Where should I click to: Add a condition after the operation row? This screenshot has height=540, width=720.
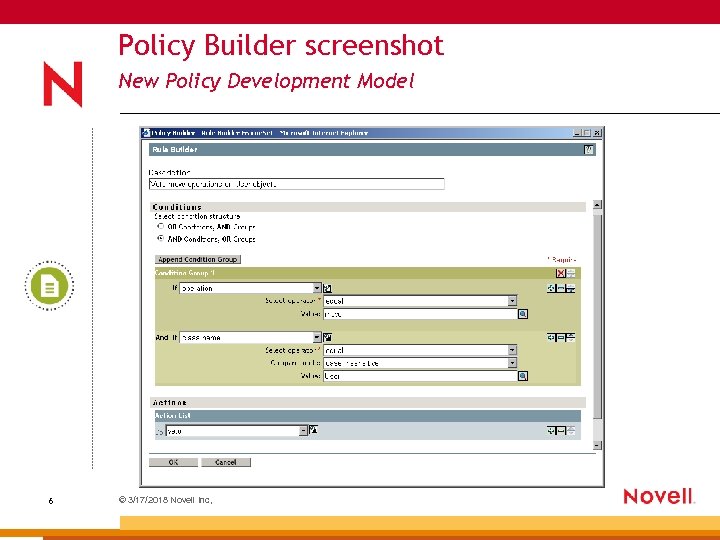551,288
